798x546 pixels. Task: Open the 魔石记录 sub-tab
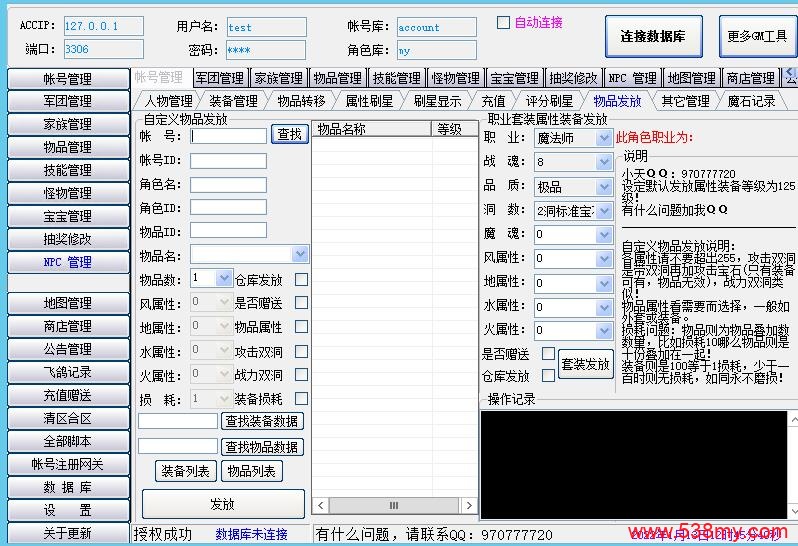[751, 101]
